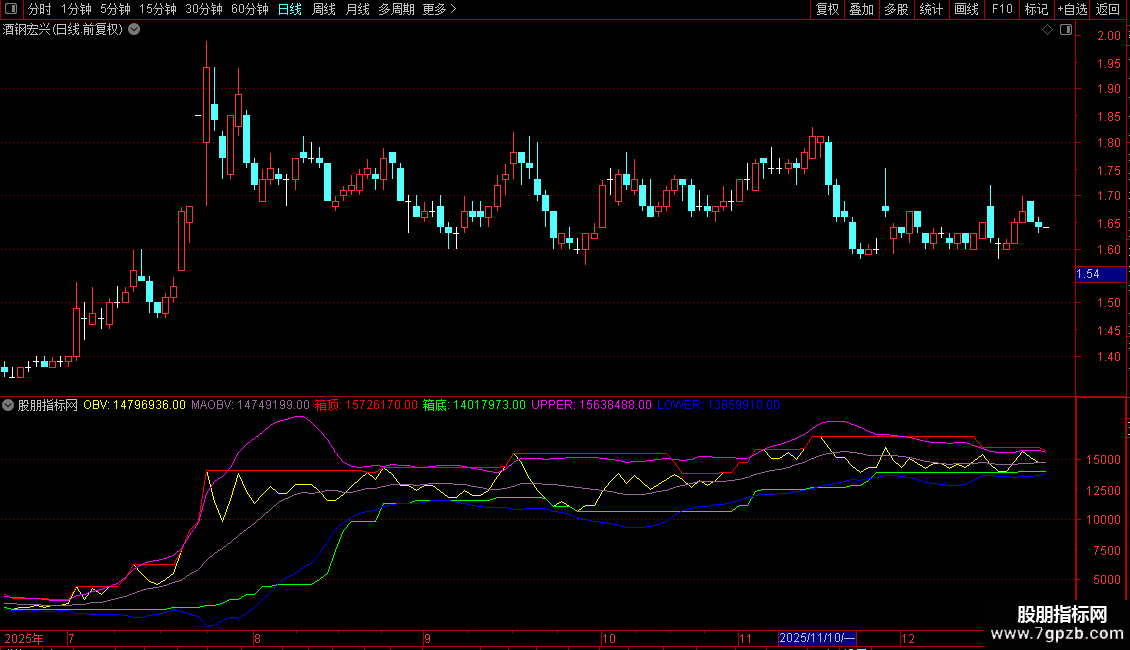Click the 2025/11/10 date marker on timeline

(817, 638)
